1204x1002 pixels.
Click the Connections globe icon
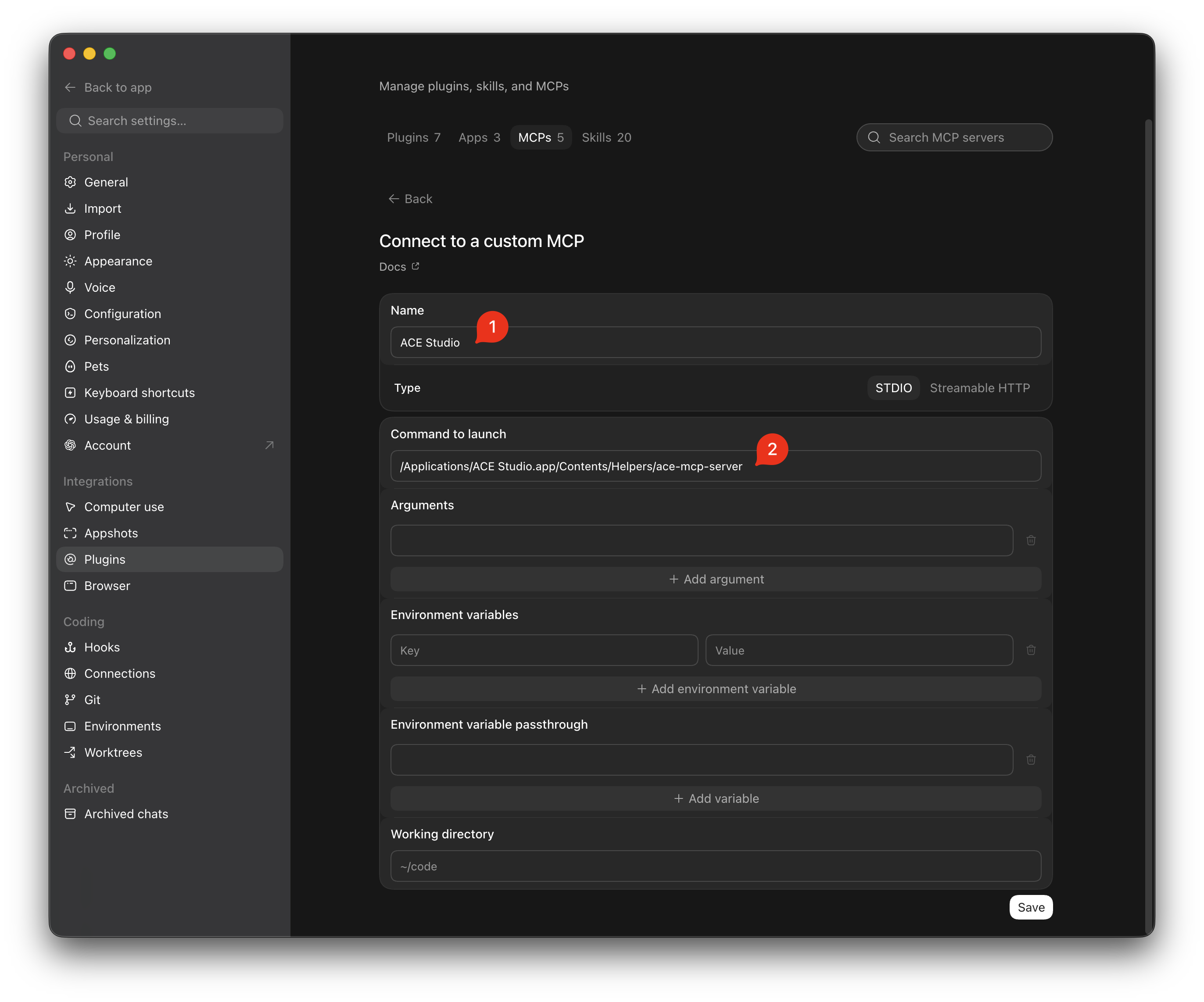(70, 674)
